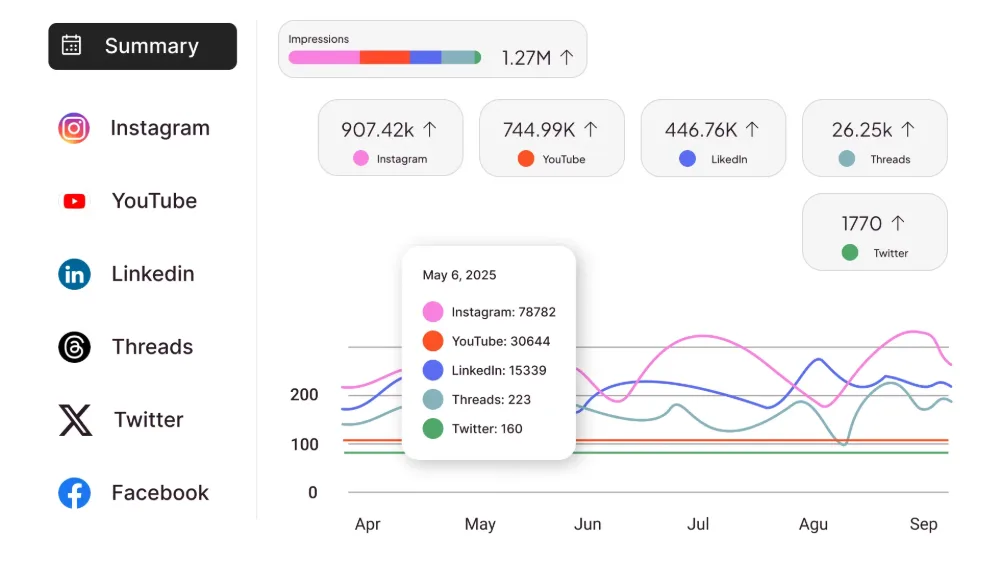Click the Threads logo icon
The image size is (1000, 563).
click(75, 347)
